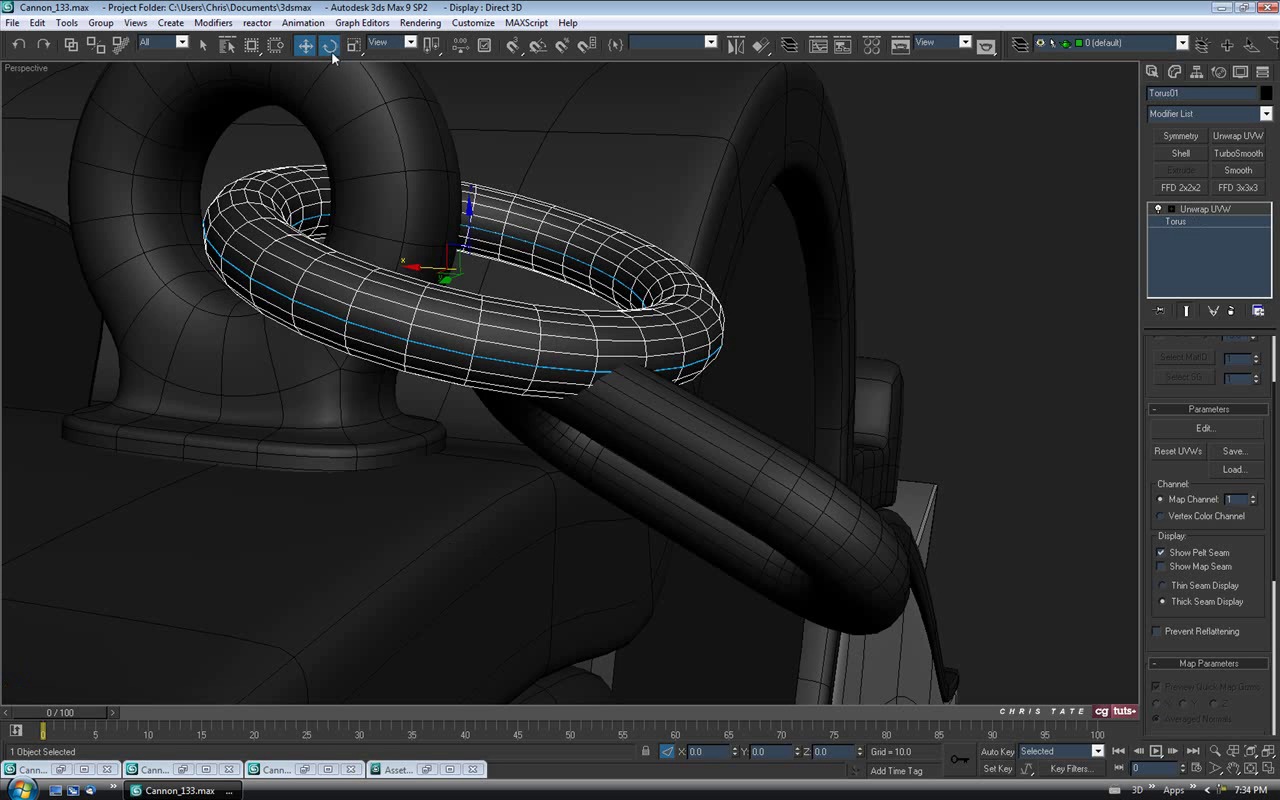Activate the Select and Link tool

(x=71, y=44)
